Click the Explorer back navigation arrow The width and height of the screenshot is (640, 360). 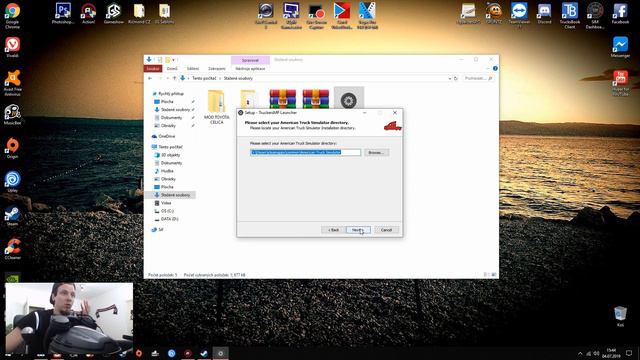tap(150, 78)
